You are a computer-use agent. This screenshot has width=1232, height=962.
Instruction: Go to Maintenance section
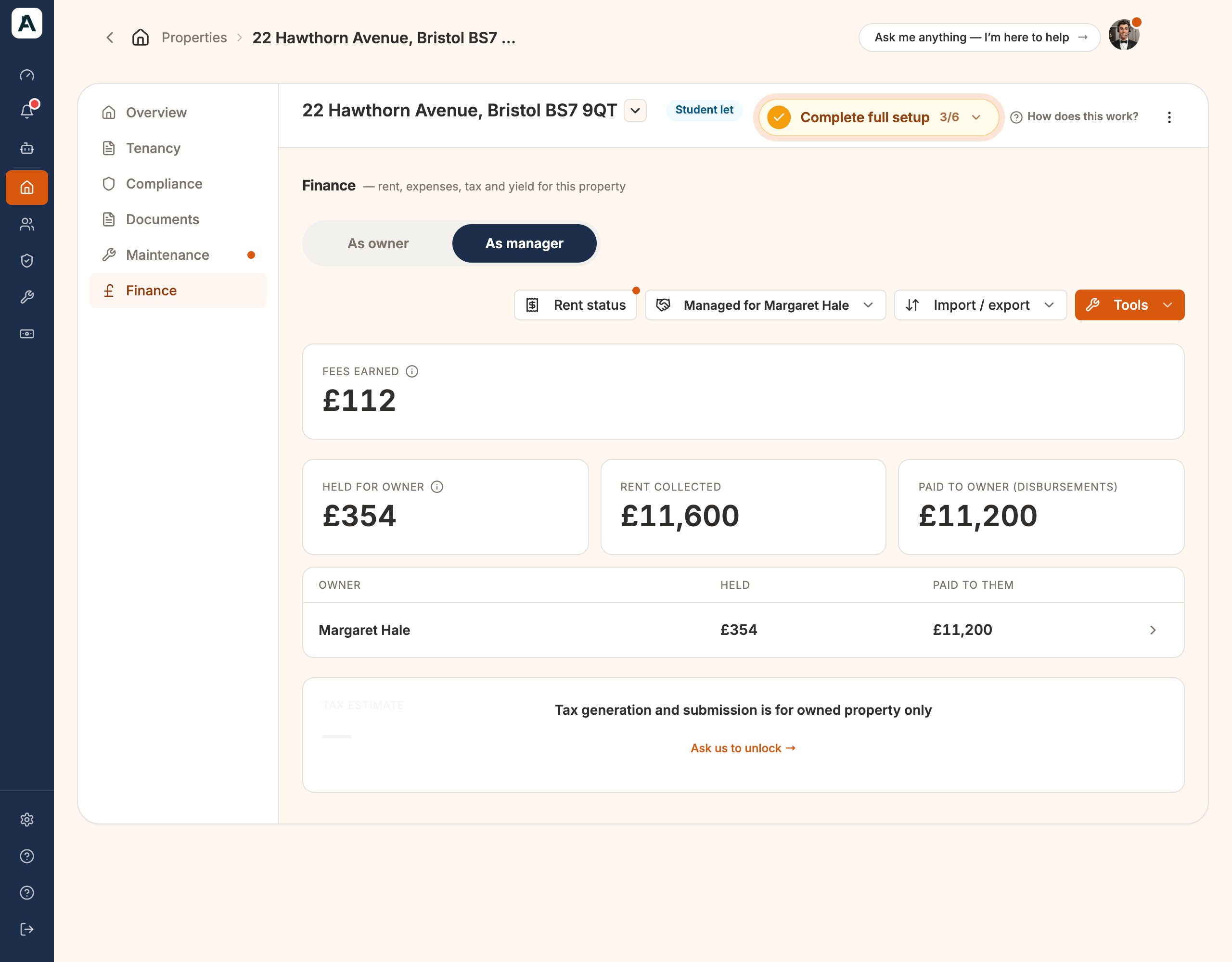pos(178,255)
